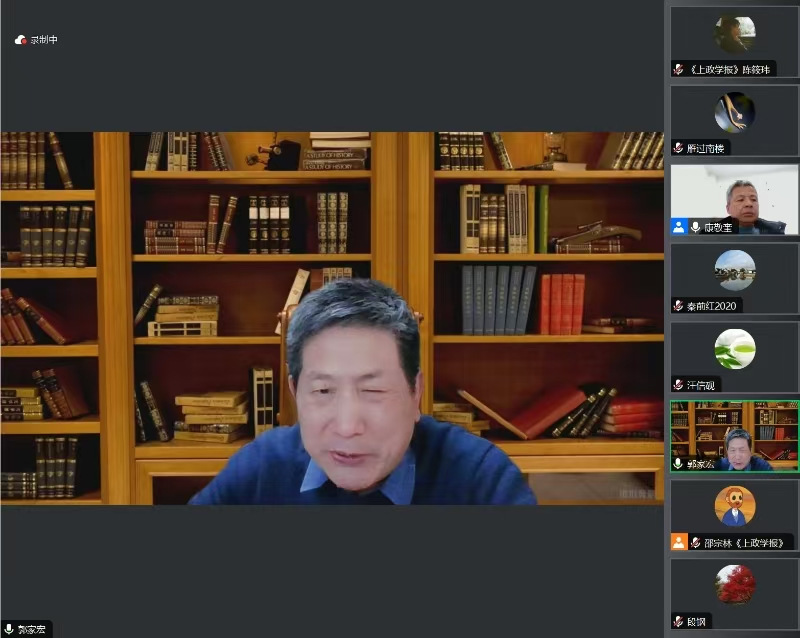Click the microphone icon next to 康敬奎
This screenshot has height=638, width=800.
tap(695, 227)
